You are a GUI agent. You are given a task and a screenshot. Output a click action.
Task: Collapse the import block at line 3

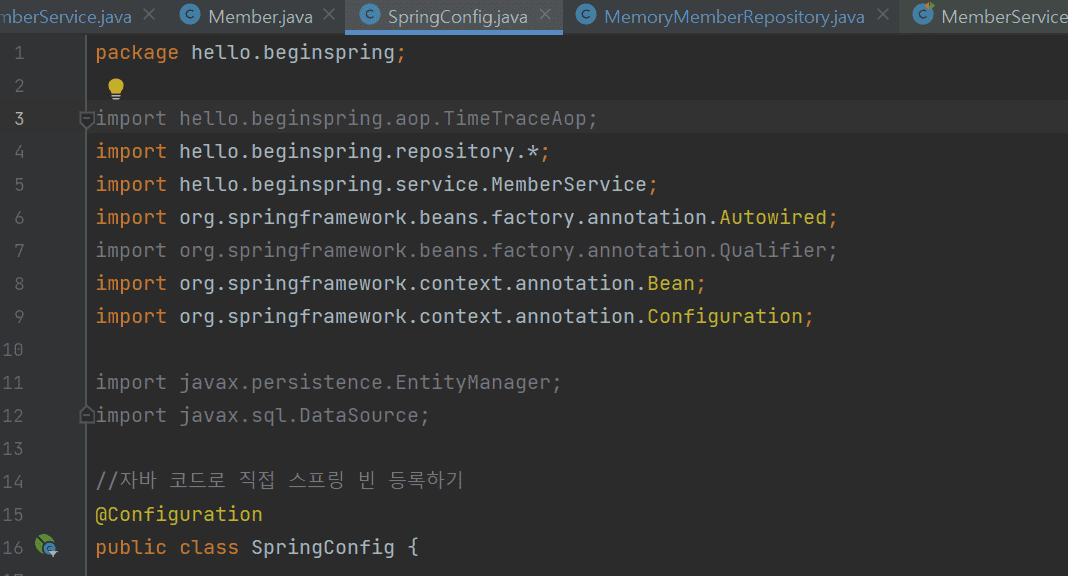tap(87, 120)
